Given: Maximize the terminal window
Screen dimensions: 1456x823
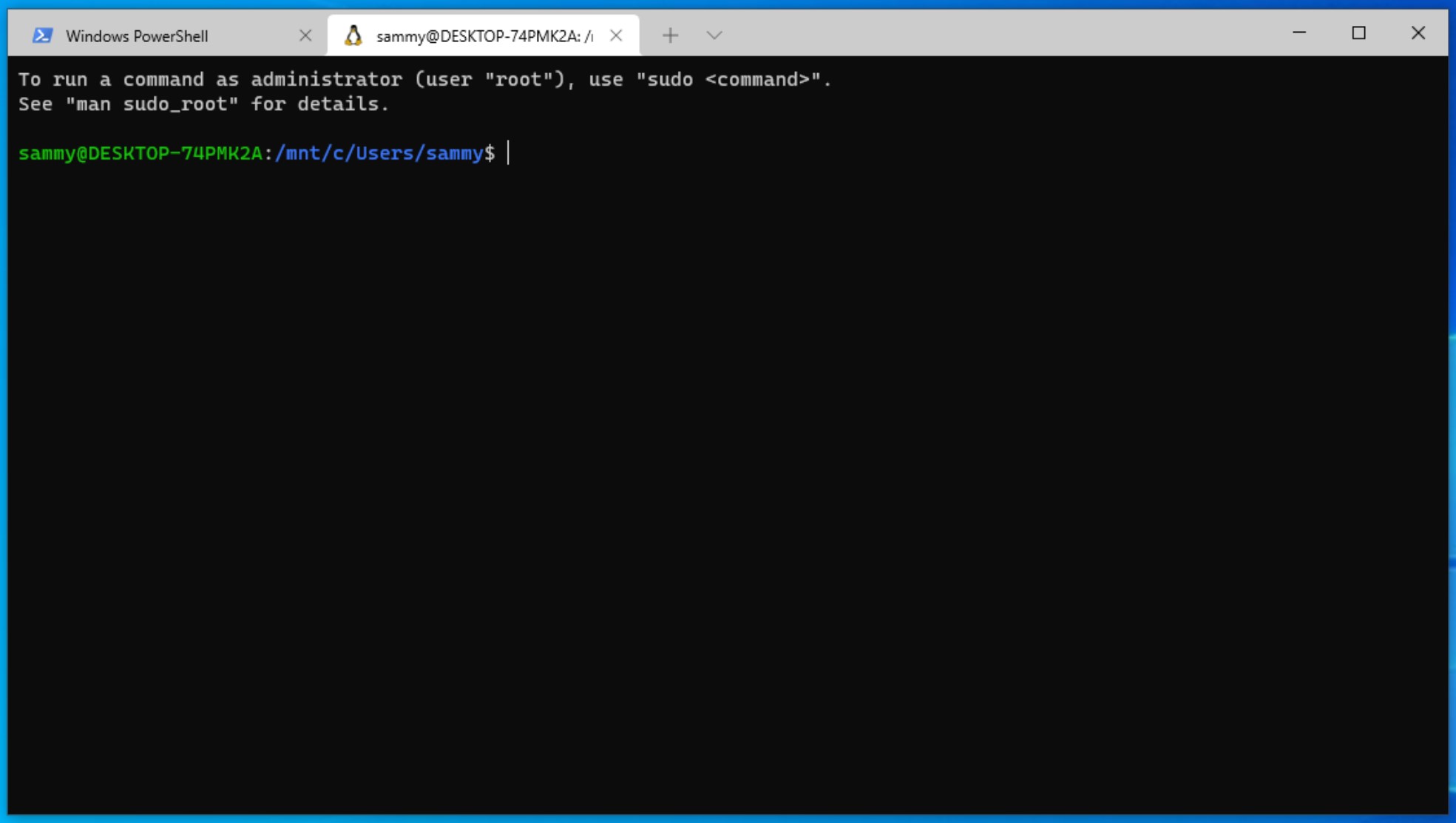Looking at the screenshot, I should (x=1358, y=33).
